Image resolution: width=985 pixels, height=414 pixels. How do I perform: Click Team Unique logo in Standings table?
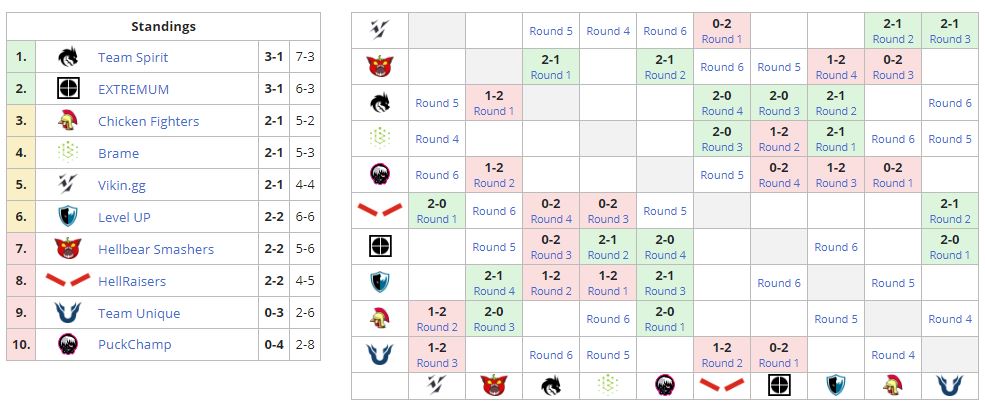[x=68, y=313]
